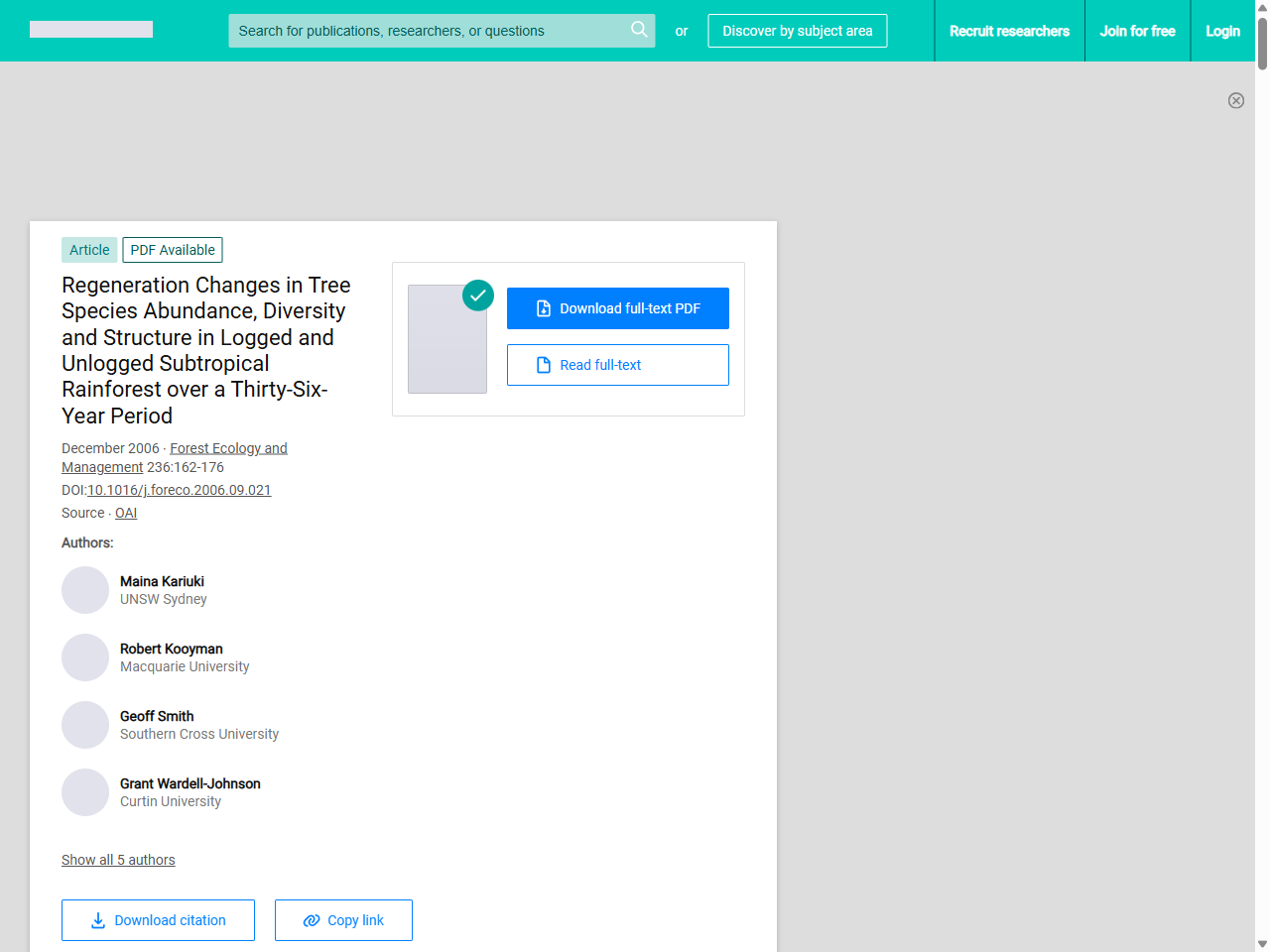Open Recruit researchers menu item
1270x952 pixels.
(x=1009, y=31)
